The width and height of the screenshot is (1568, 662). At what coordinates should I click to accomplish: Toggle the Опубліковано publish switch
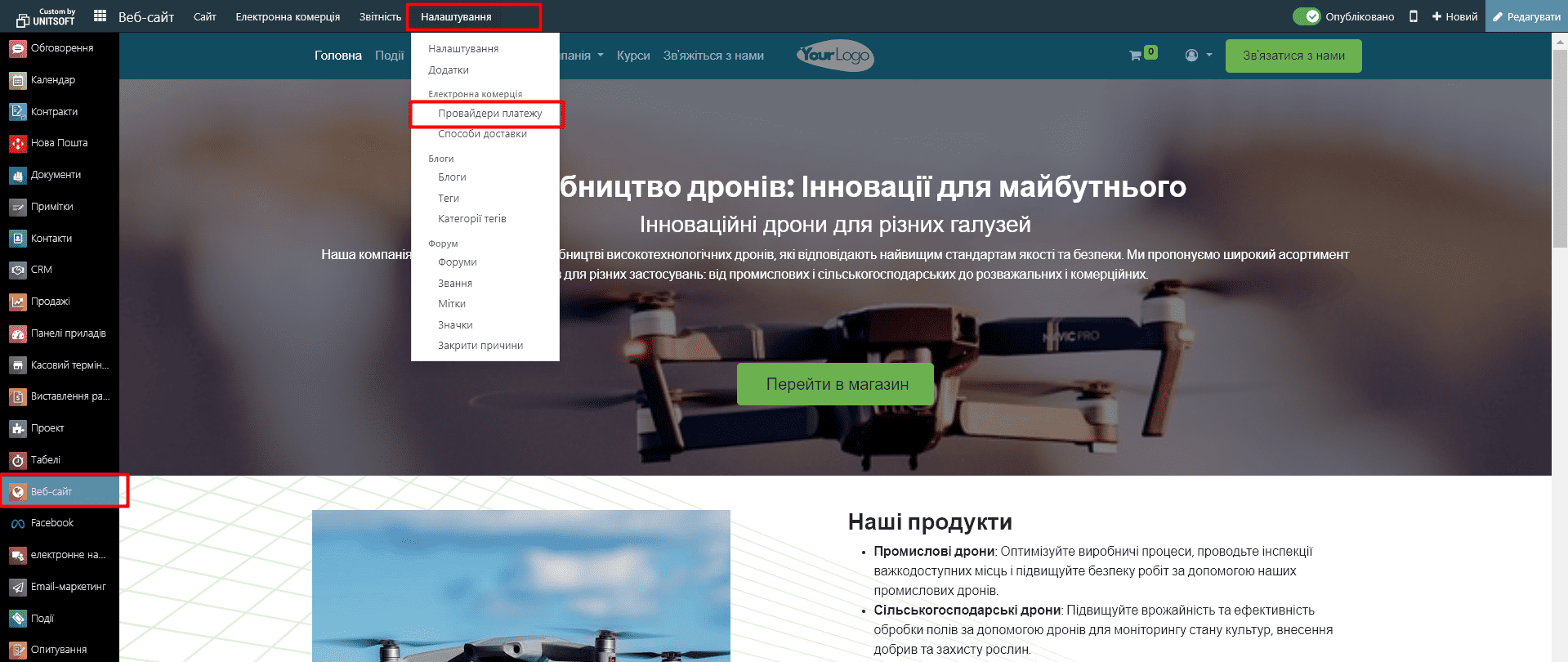pyautogui.click(x=1306, y=16)
